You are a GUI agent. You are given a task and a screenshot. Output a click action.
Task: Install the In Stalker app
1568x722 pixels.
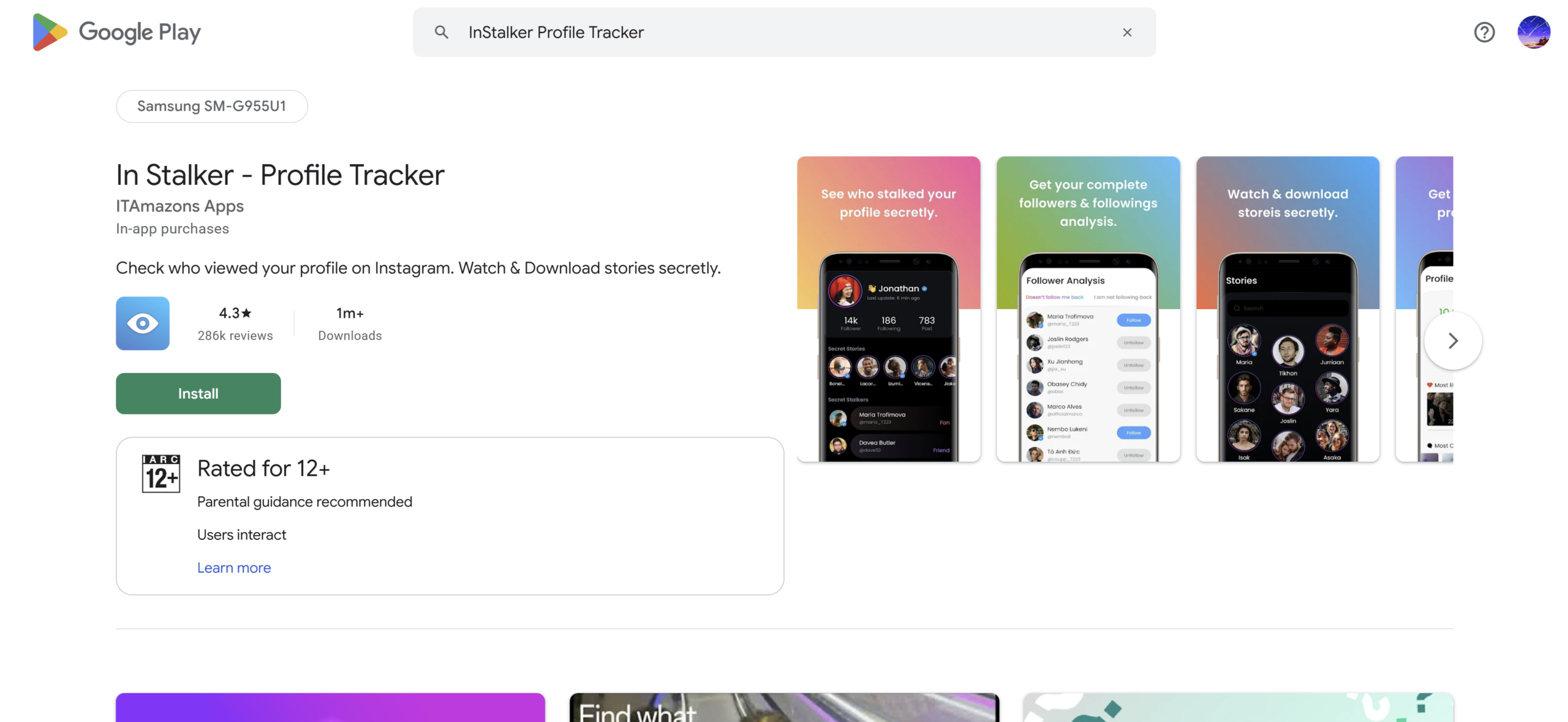(x=198, y=393)
